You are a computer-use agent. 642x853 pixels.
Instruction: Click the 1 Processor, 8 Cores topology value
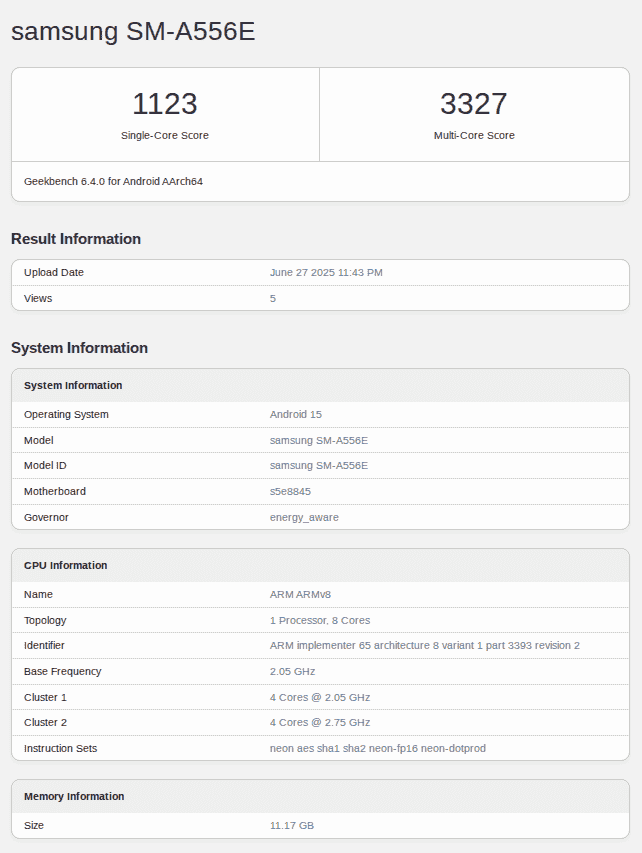coord(320,620)
